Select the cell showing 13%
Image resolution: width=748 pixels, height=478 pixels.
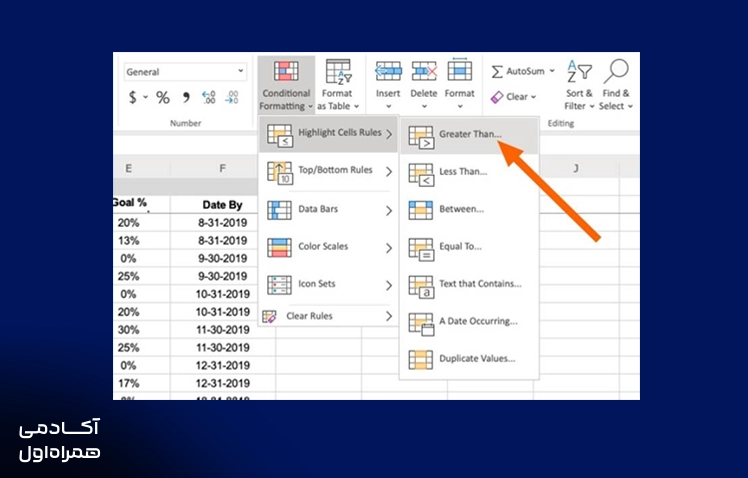coord(141,240)
